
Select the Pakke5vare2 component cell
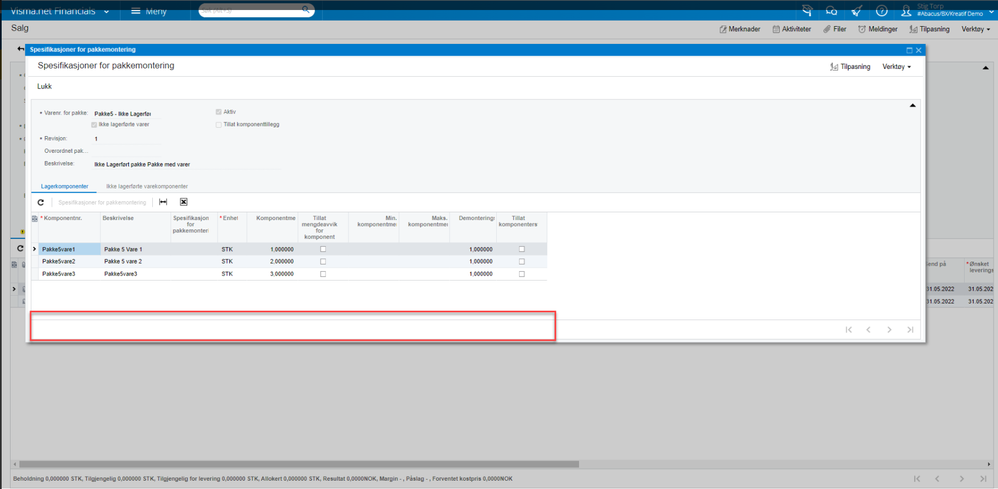[69, 262]
